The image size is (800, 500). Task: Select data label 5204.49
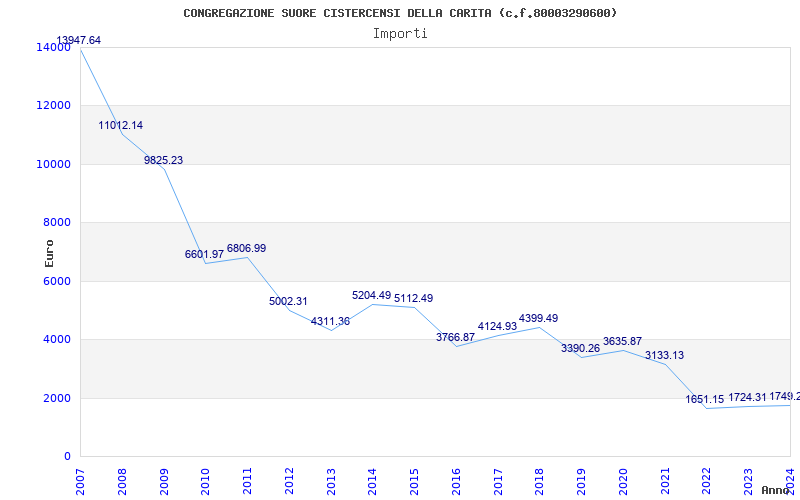point(371,295)
